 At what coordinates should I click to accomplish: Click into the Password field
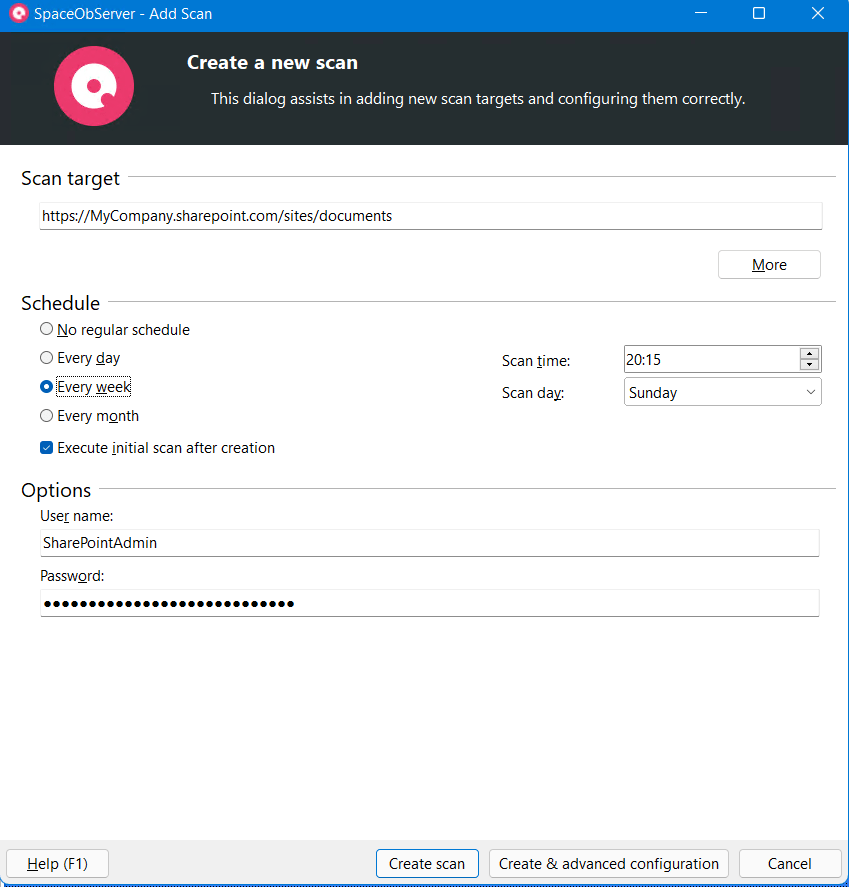(x=430, y=603)
